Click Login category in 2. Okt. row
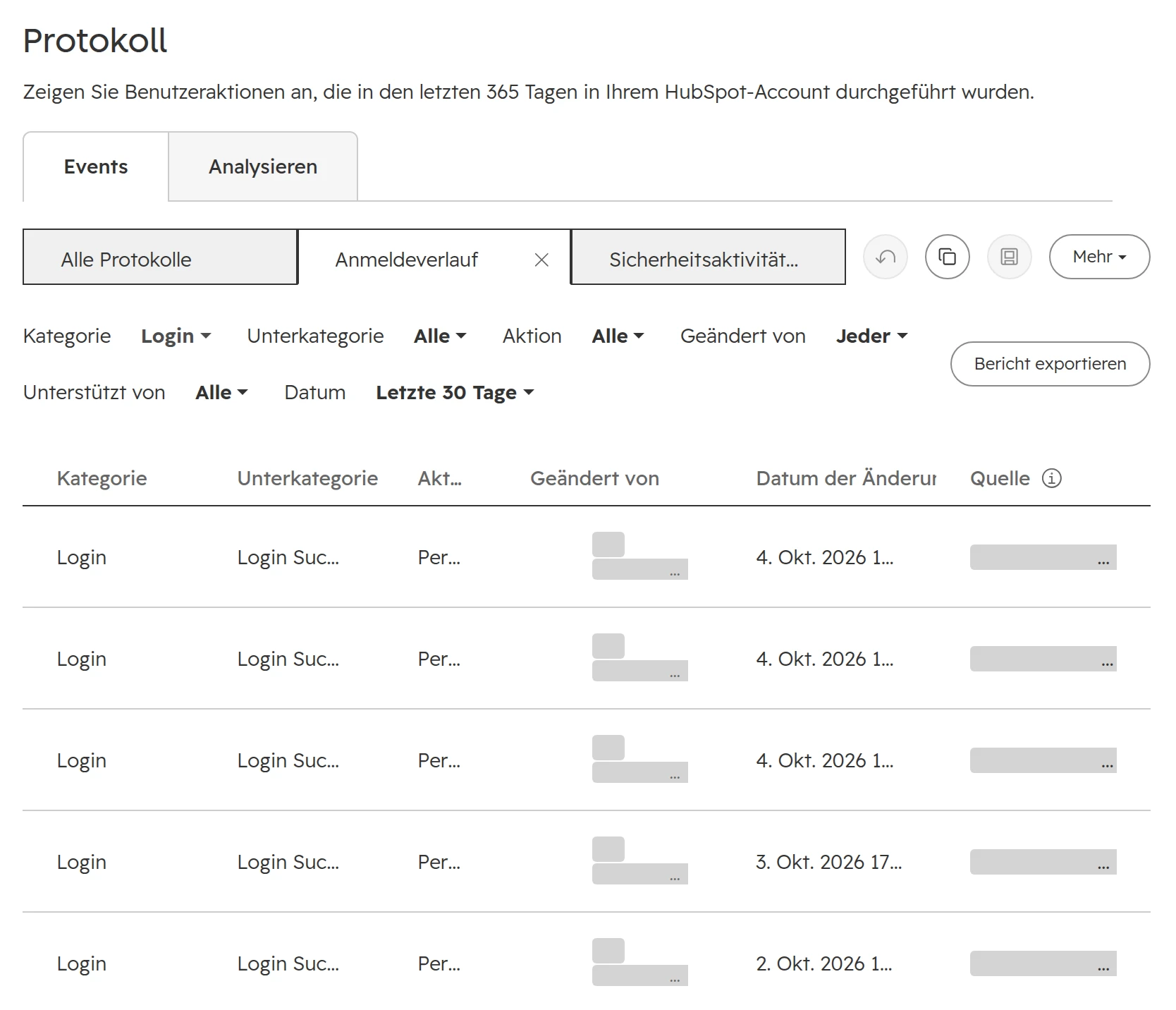Image resolution: width=1176 pixels, height=1010 pixels. (x=81, y=963)
